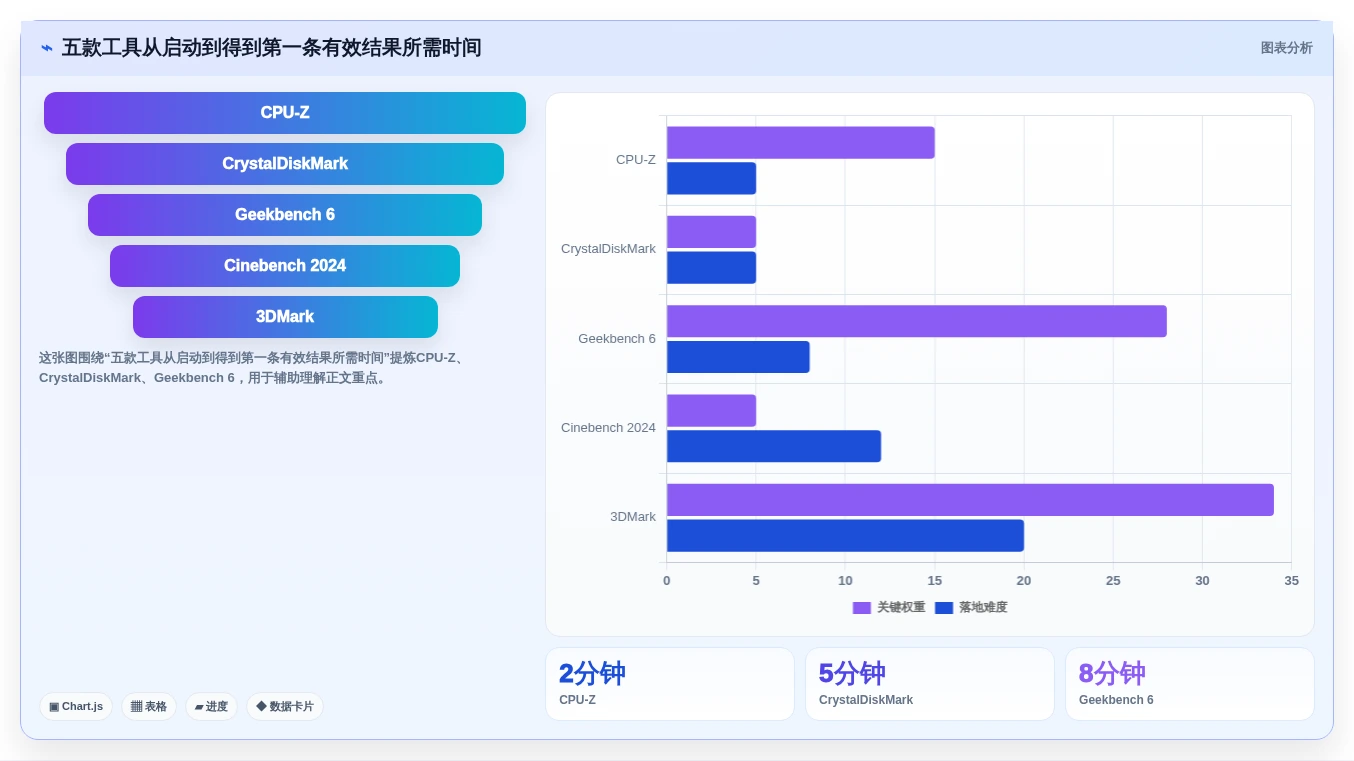1354x761 pixels.
Task: Click the Y-axis label Cinebench 2024
Action: 608,428
